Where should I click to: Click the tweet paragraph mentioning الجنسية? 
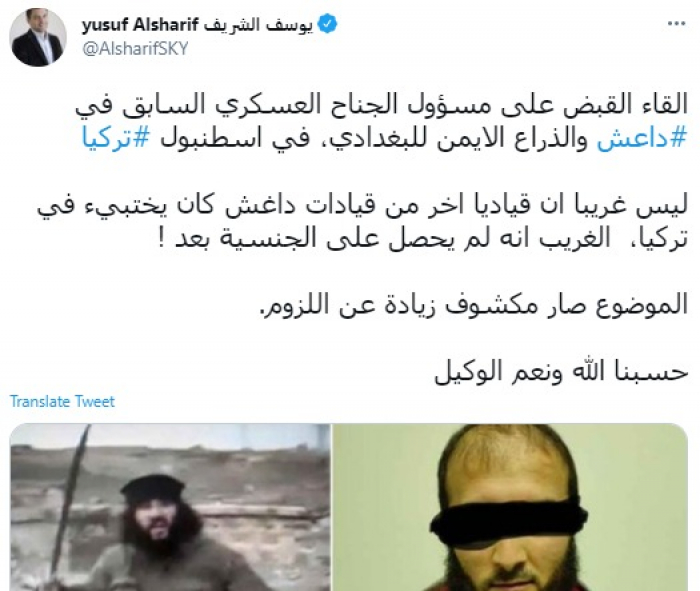coord(362,222)
